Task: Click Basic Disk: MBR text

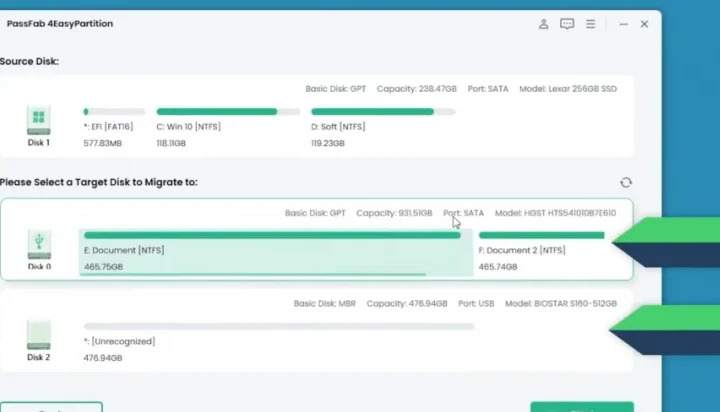Action: coord(325,304)
